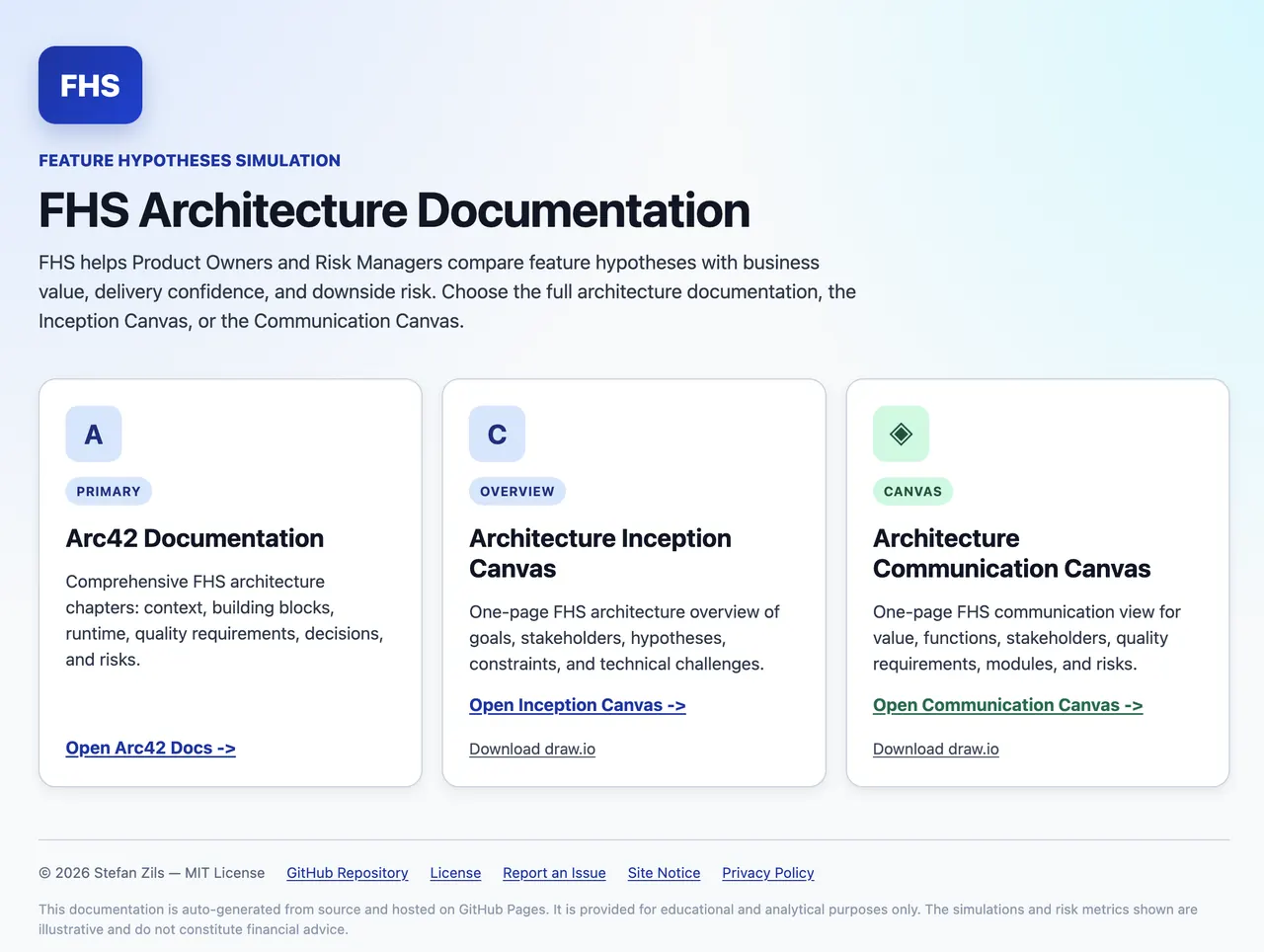Click the Arc42 card description about comprehensive chapters
Image resolution: width=1264 pixels, height=952 pixels.
(225, 620)
